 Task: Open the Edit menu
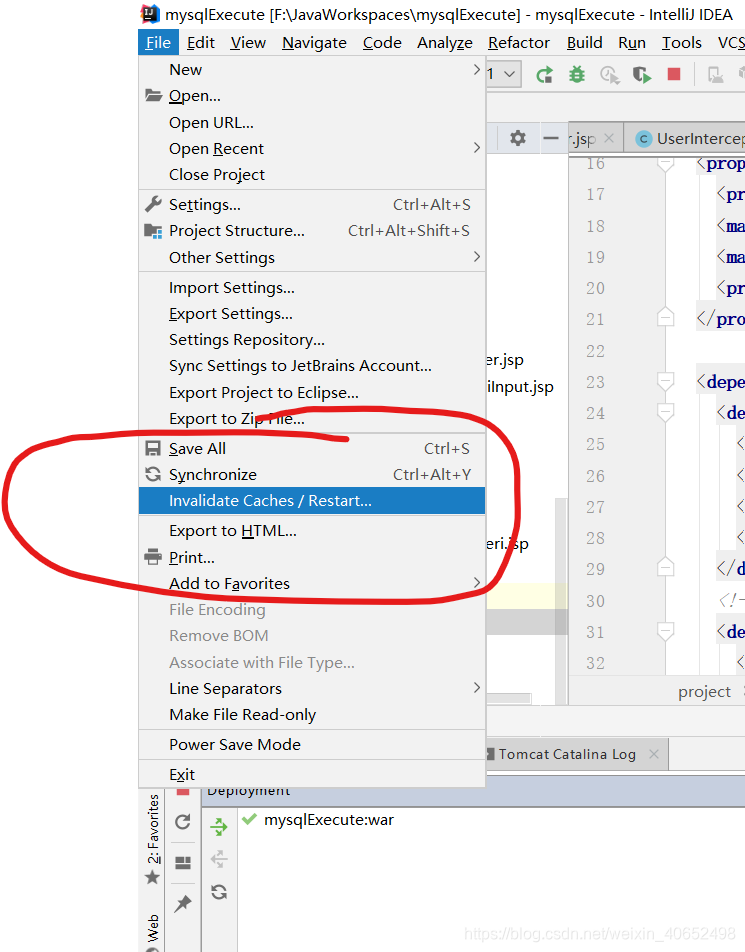coord(200,42)
